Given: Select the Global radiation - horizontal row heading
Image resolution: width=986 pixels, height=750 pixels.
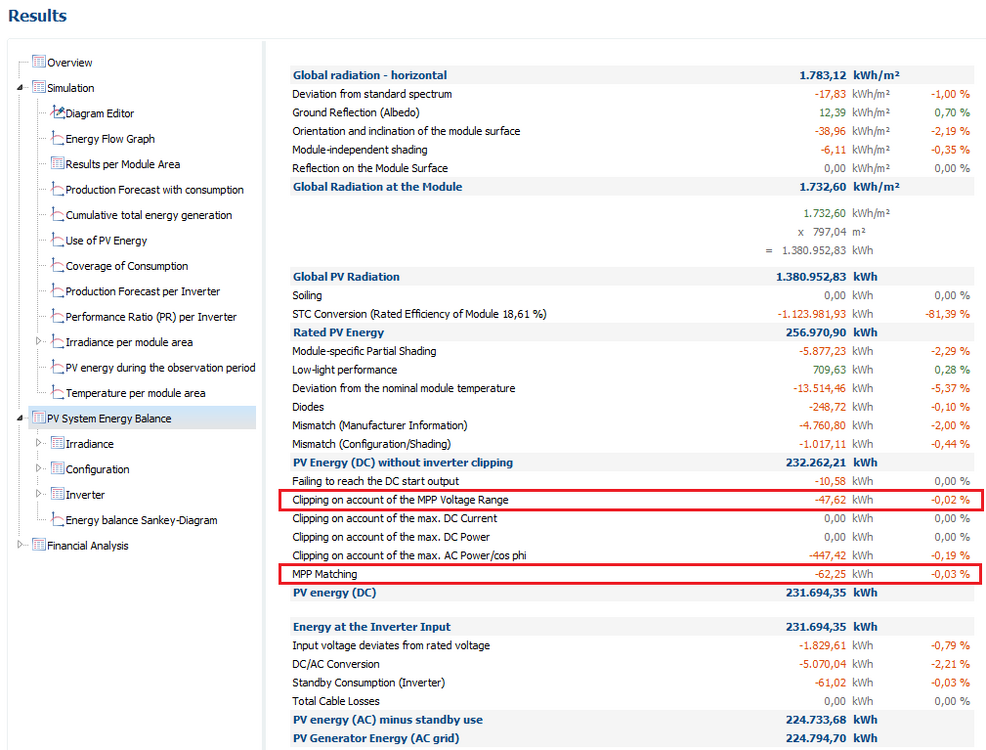Looking at the screenshot, I should click(370, 75).
